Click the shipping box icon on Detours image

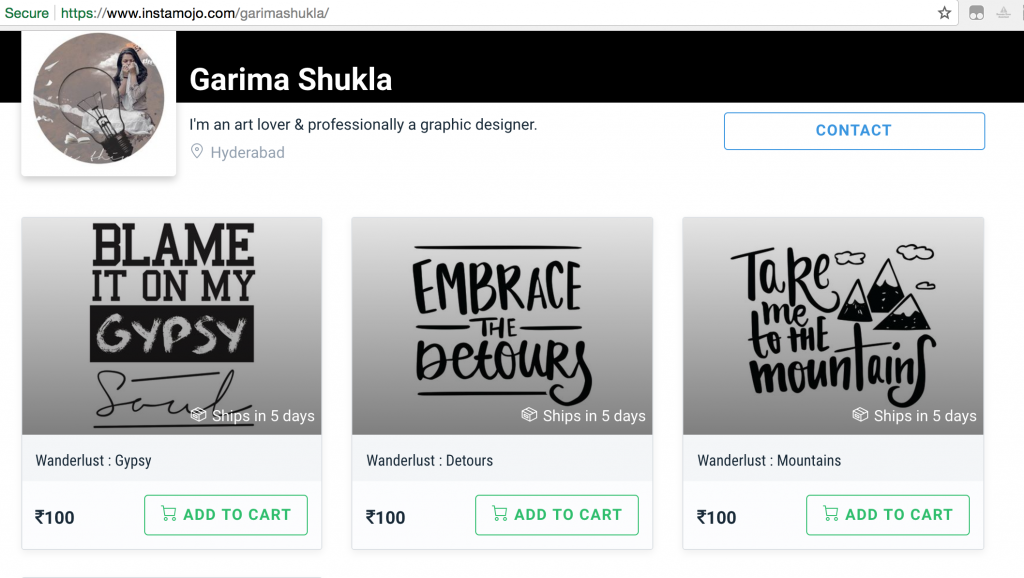(529, 415)
